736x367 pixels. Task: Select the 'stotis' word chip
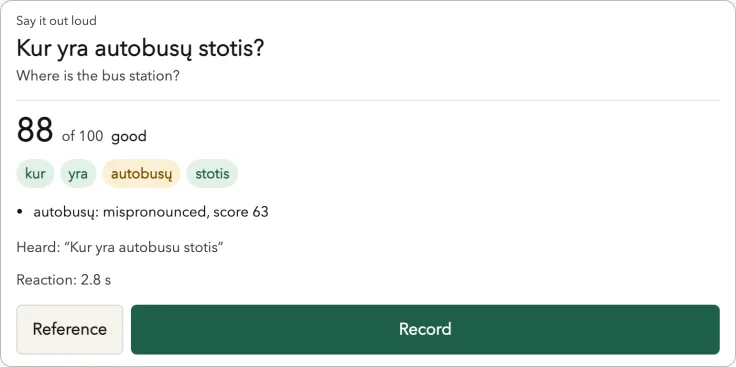click(x=212, y=174)
